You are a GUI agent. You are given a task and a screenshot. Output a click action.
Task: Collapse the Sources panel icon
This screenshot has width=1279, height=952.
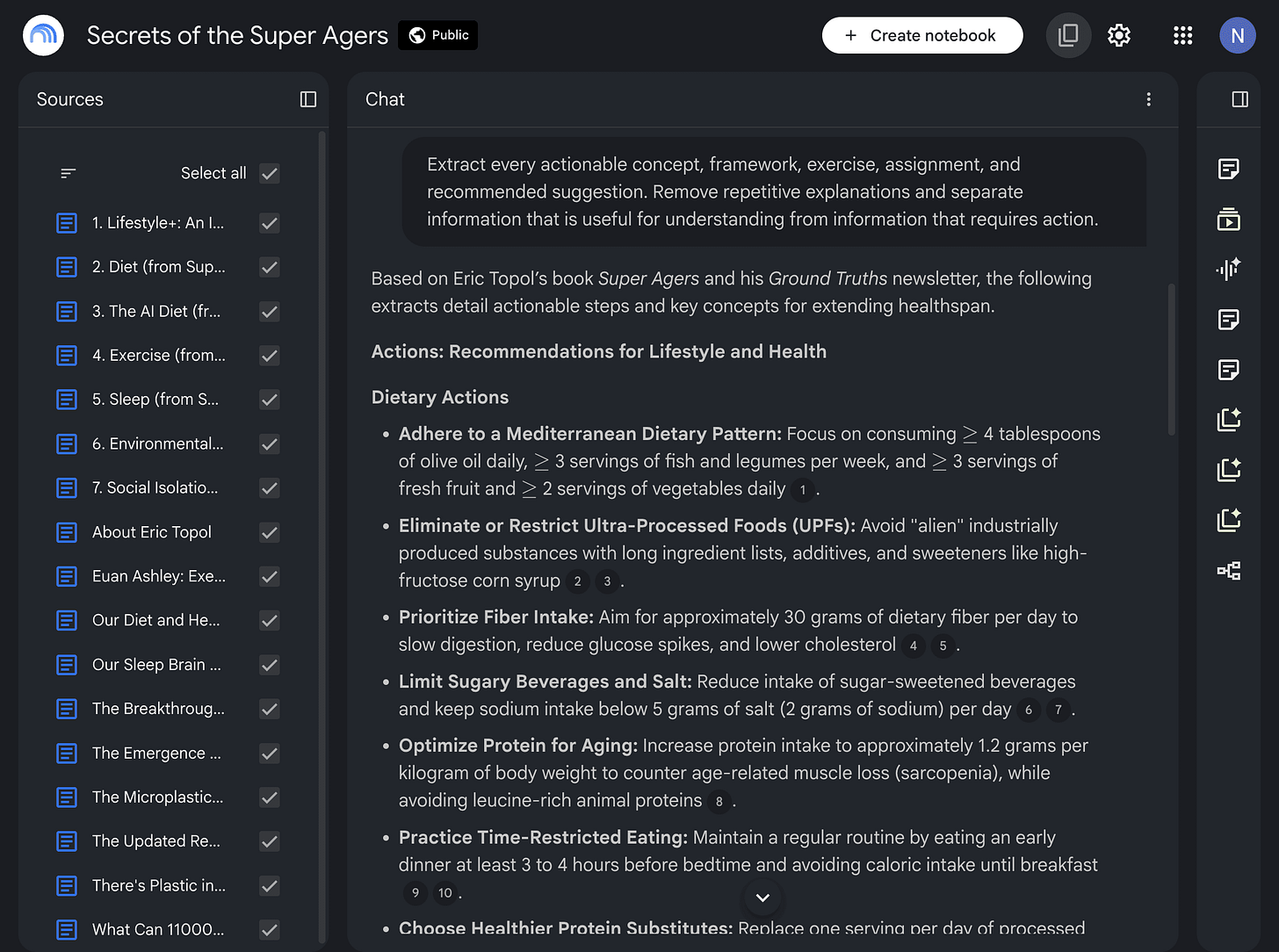(x=308, y=99)
